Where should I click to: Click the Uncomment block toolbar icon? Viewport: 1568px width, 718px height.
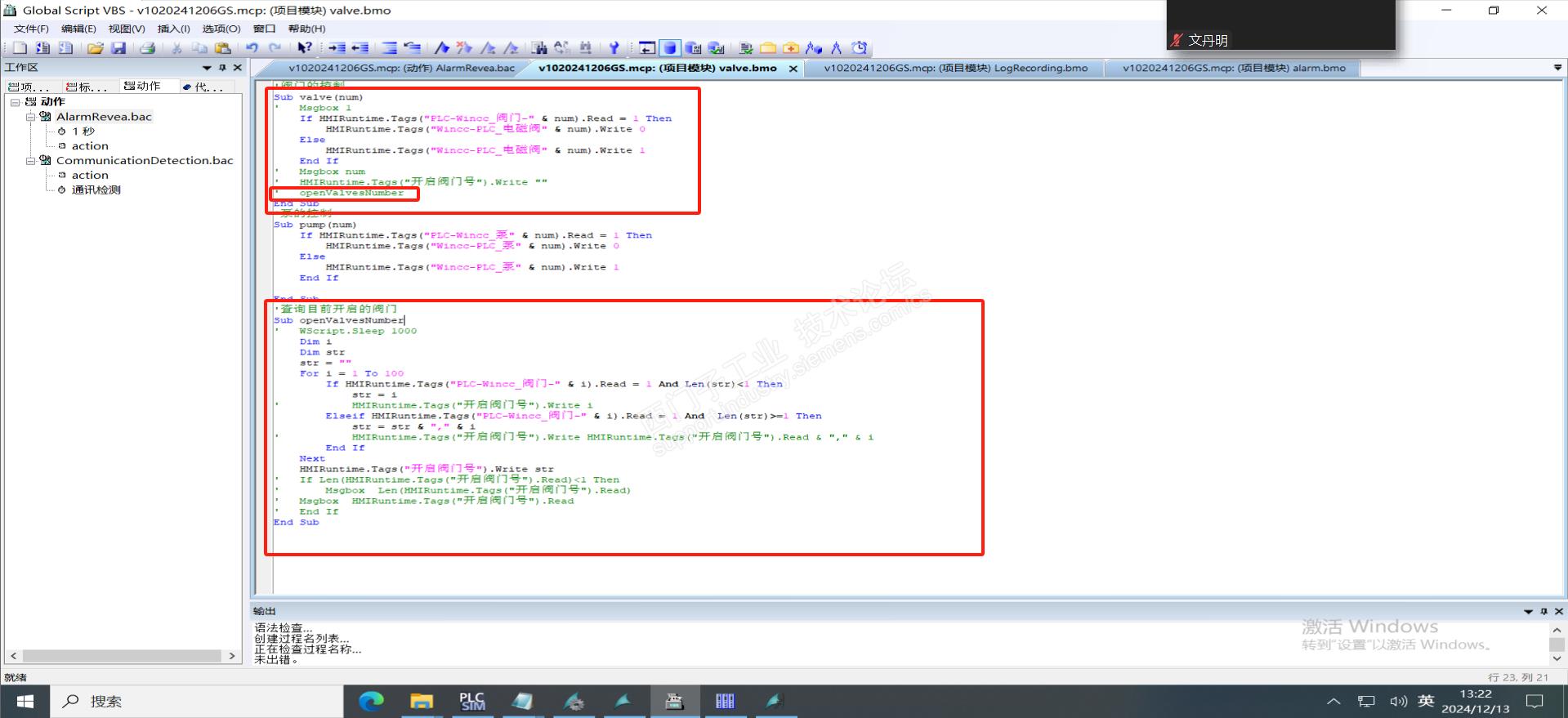coord(412,47)
